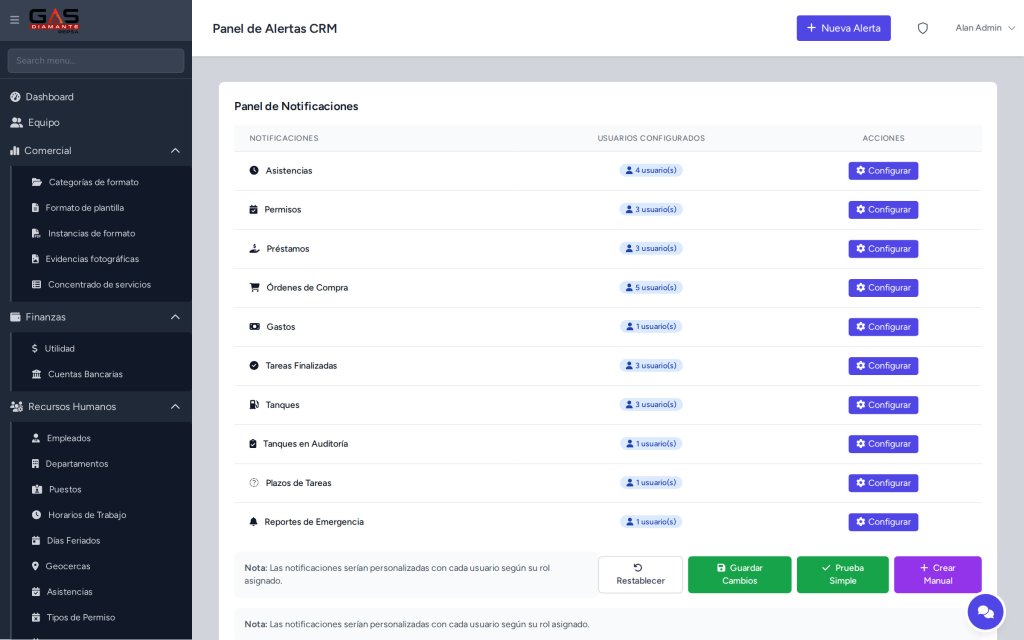Click the Utilidad dollar icon

click(35, 349)
